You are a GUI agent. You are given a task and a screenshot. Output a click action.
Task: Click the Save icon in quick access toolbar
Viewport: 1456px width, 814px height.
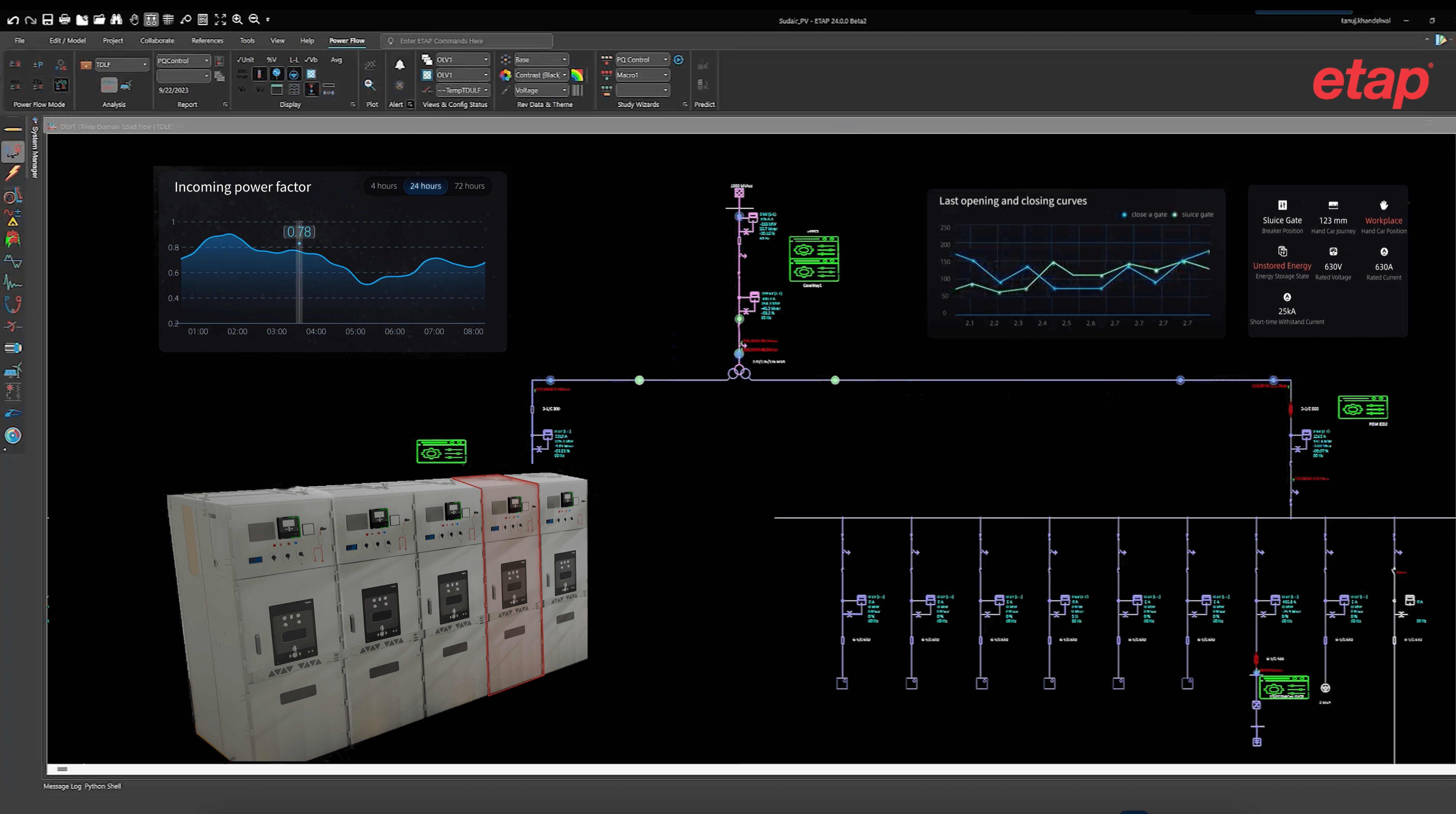(x=47, y=19)
